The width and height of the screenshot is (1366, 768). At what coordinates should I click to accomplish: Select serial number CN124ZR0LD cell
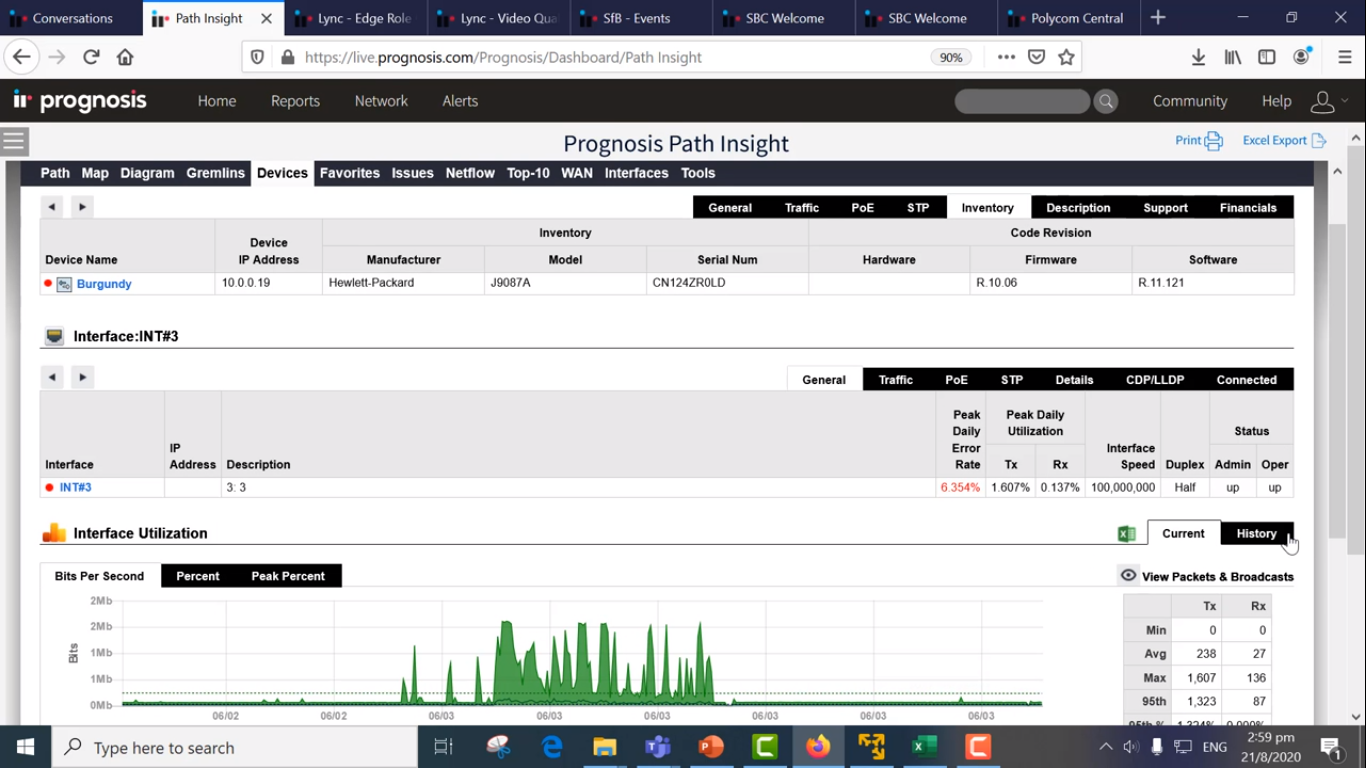728,283
